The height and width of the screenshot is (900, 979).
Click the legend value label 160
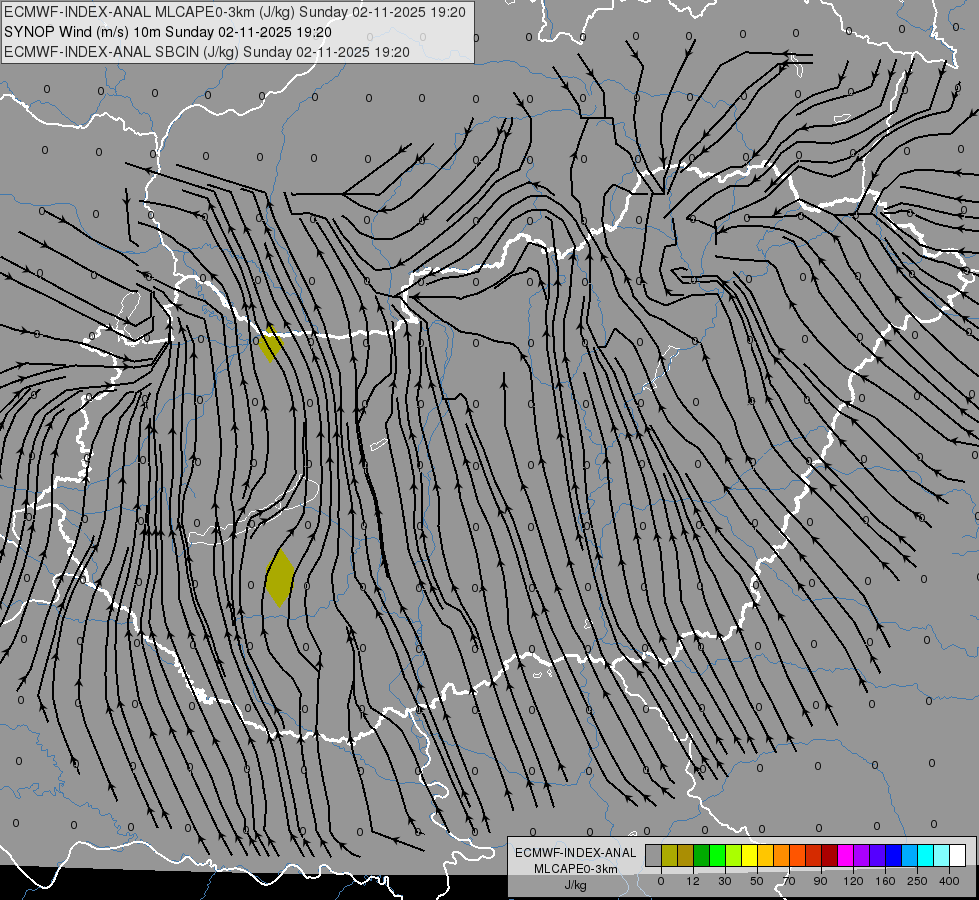coord(885,881)
